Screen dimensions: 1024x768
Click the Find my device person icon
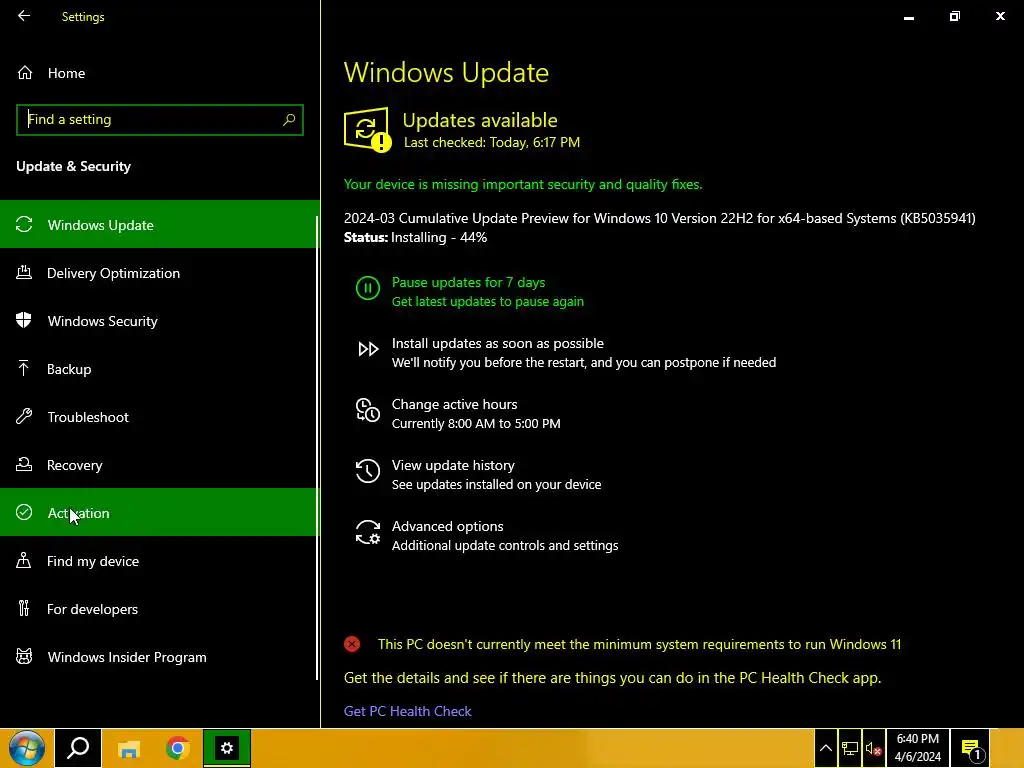24,560
